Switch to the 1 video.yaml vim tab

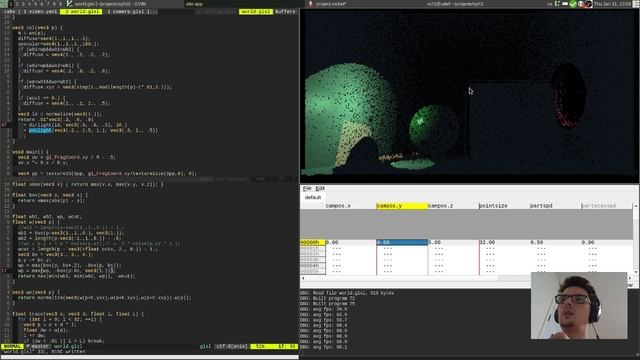click(x=40, y=11)
